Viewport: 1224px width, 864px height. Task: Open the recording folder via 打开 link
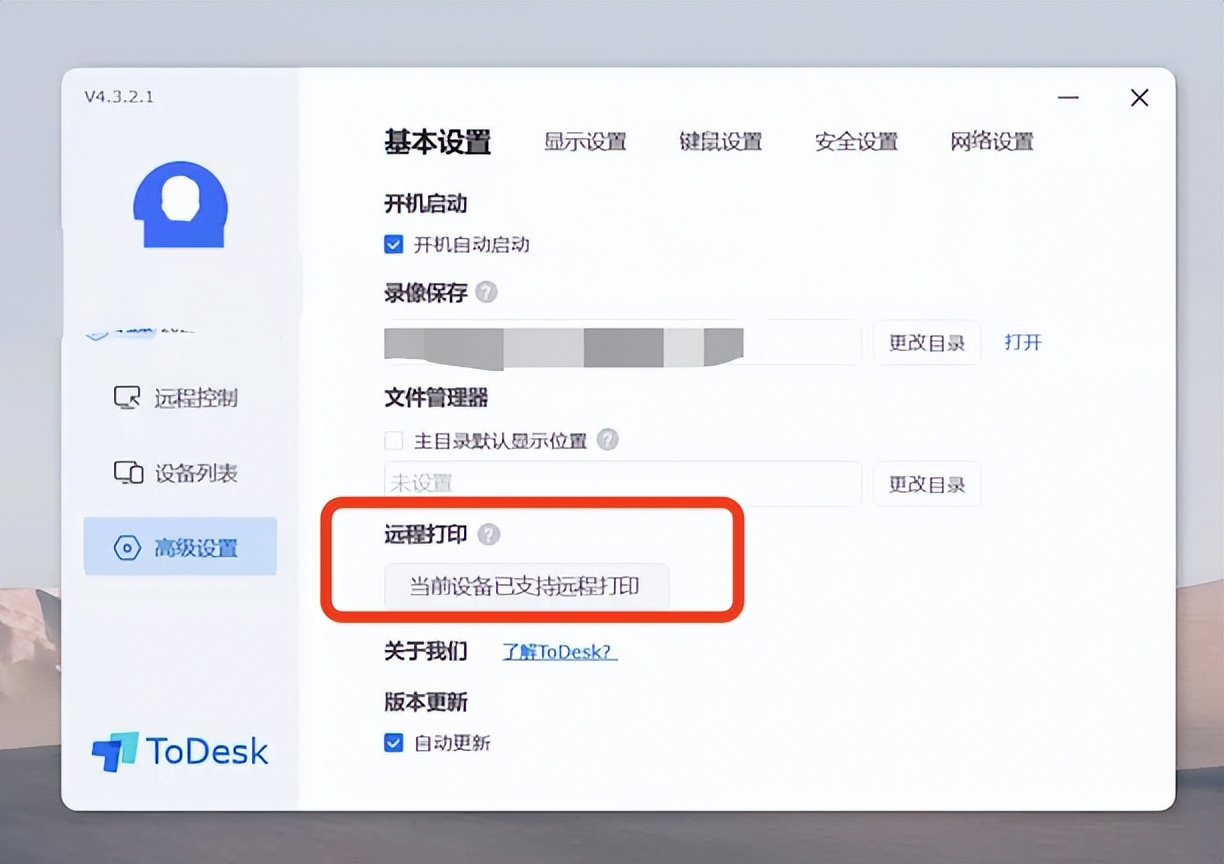[x=1023, y=341]
